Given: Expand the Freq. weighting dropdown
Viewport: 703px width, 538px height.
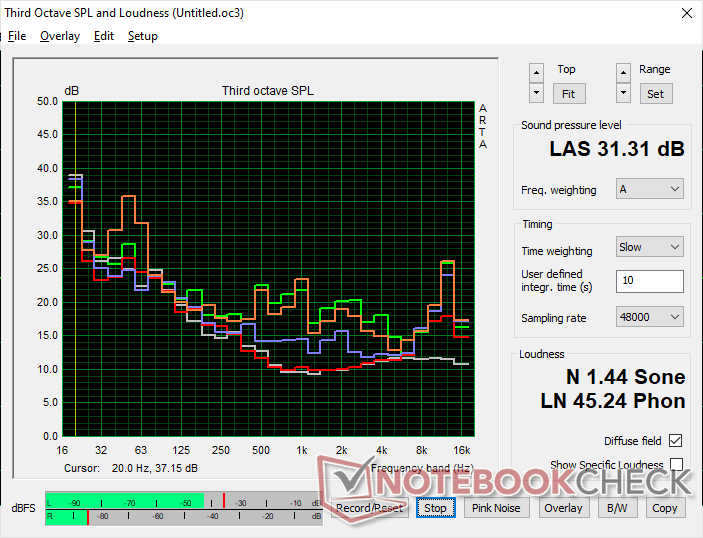Looking at the screenshot, I should (650, 189).
